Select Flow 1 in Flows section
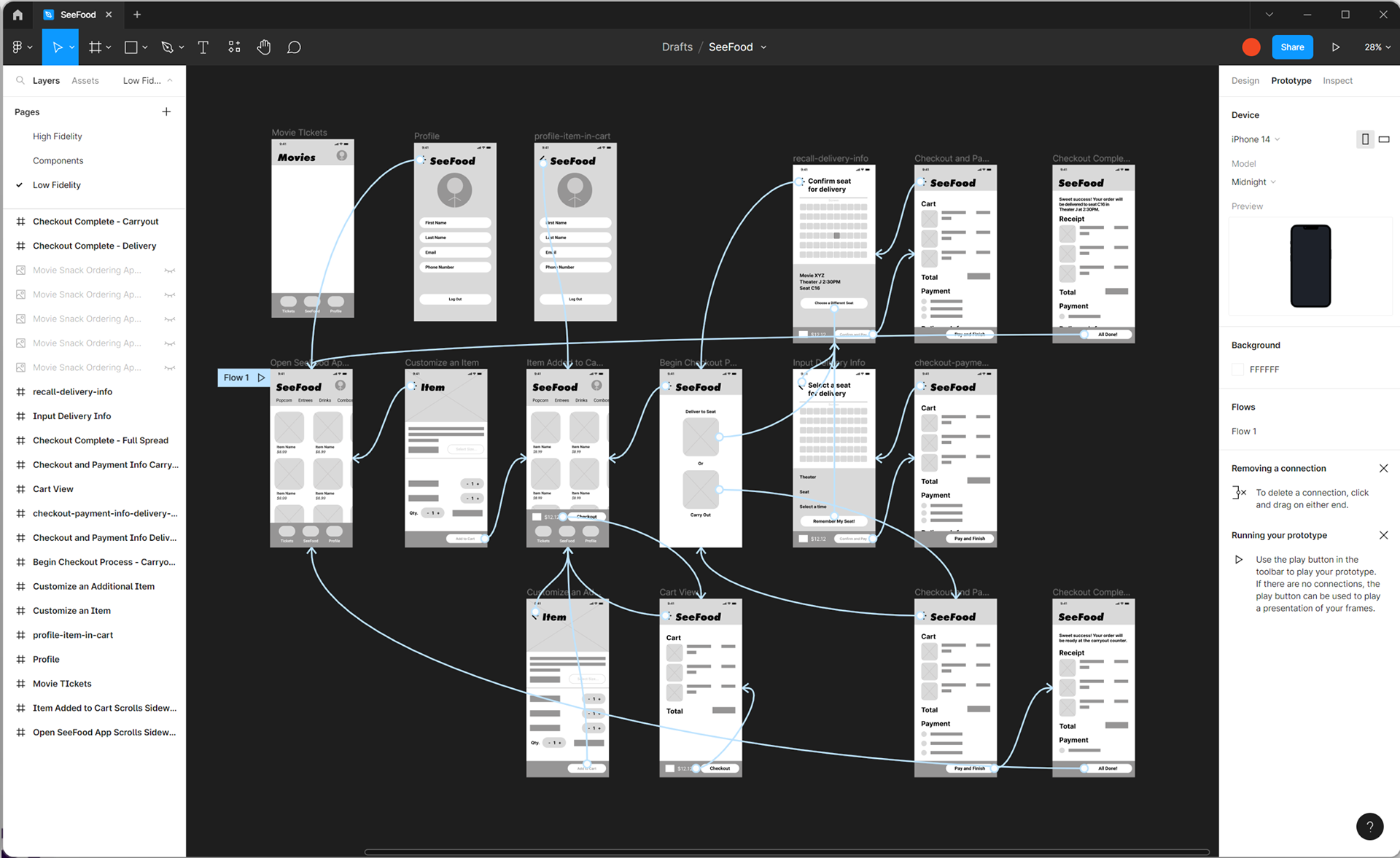The width and height of the screenshot is (1400, 858). 1244,432
